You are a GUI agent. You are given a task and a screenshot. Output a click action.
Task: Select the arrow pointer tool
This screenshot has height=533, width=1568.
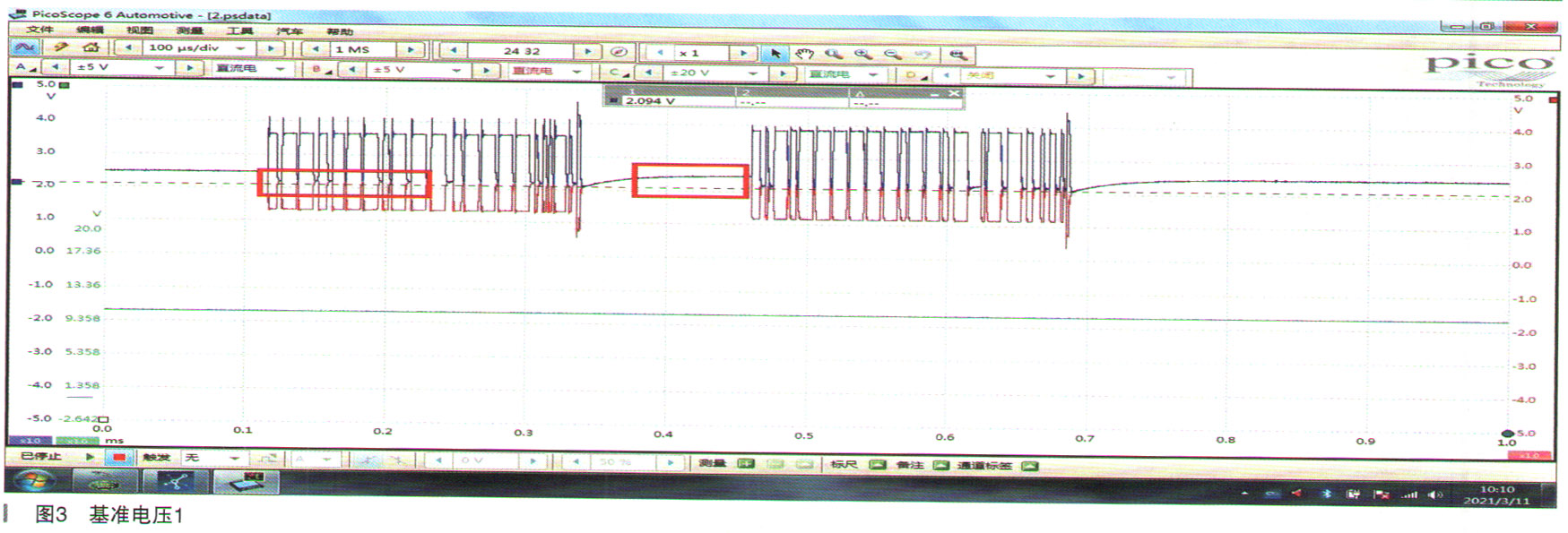coord(776,54)
